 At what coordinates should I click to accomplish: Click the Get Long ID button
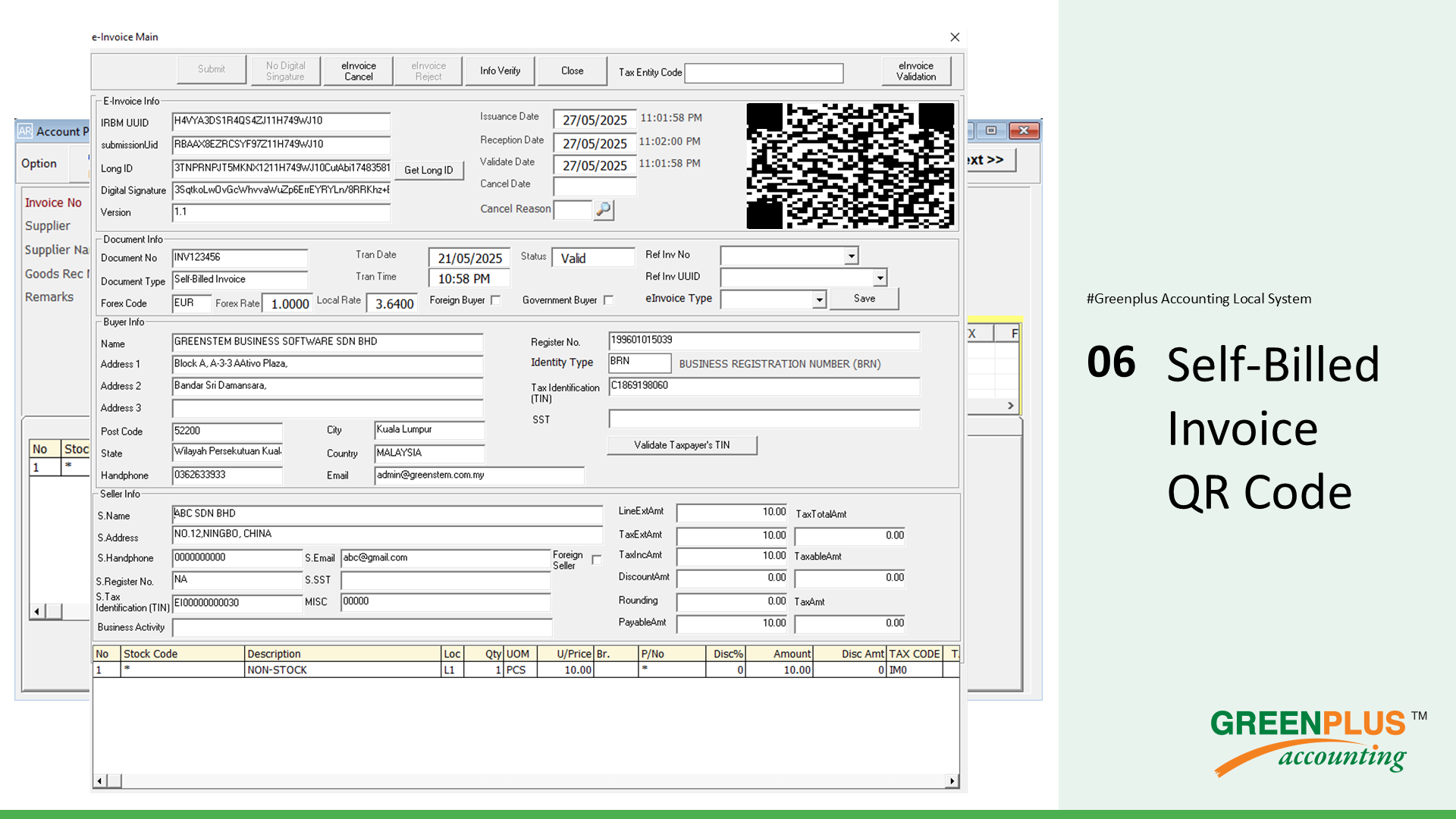(428, 171)
